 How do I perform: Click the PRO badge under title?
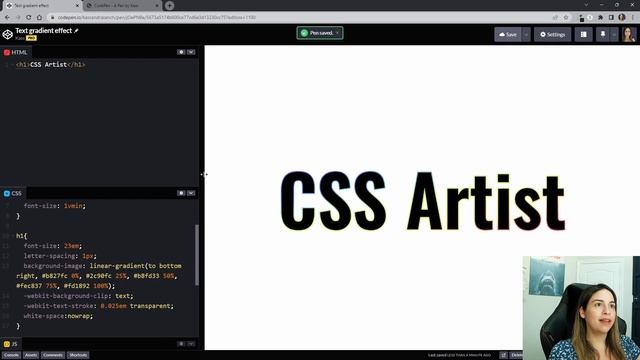tap(31, 38)
